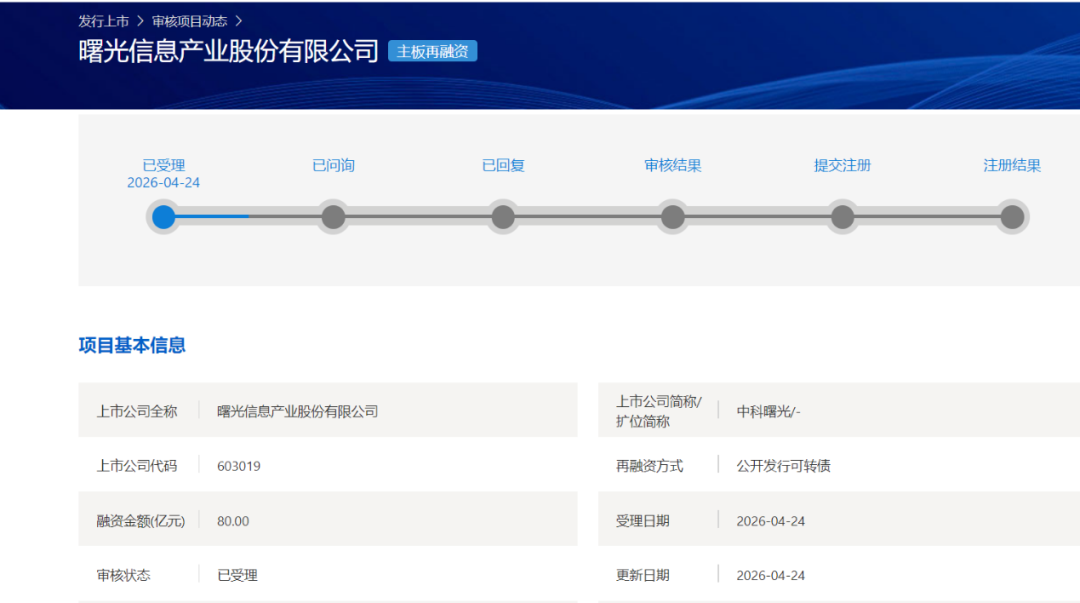Click the chevron arrow after 审核项目动态
1080x603 pixels.
click(239, 21)
